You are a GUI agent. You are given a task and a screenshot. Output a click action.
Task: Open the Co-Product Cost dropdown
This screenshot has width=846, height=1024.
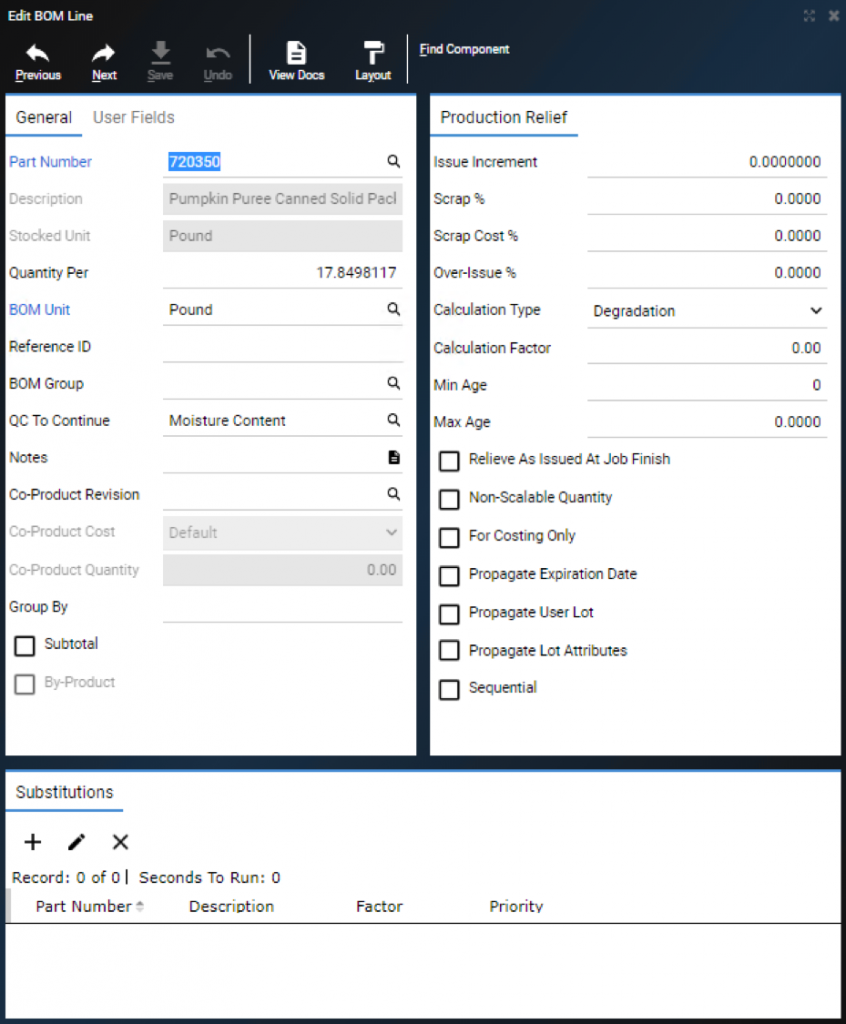pos(282,532)
